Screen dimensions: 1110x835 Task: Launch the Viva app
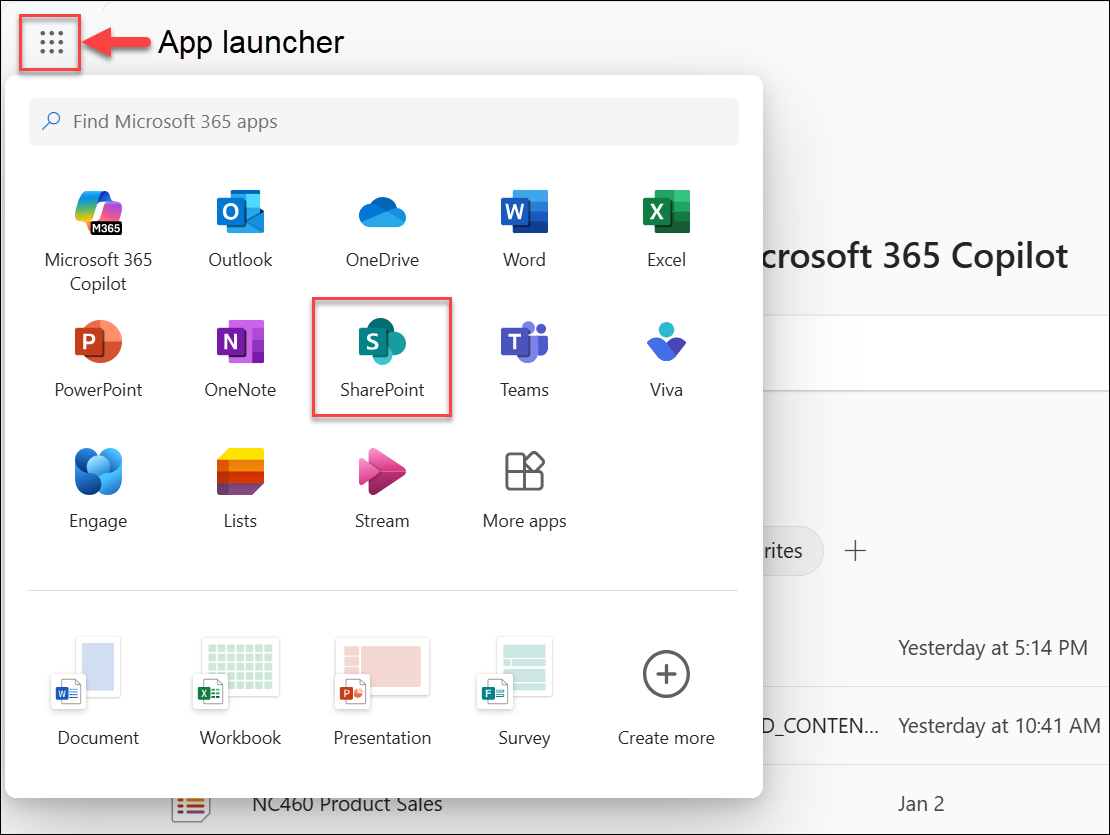666,358
